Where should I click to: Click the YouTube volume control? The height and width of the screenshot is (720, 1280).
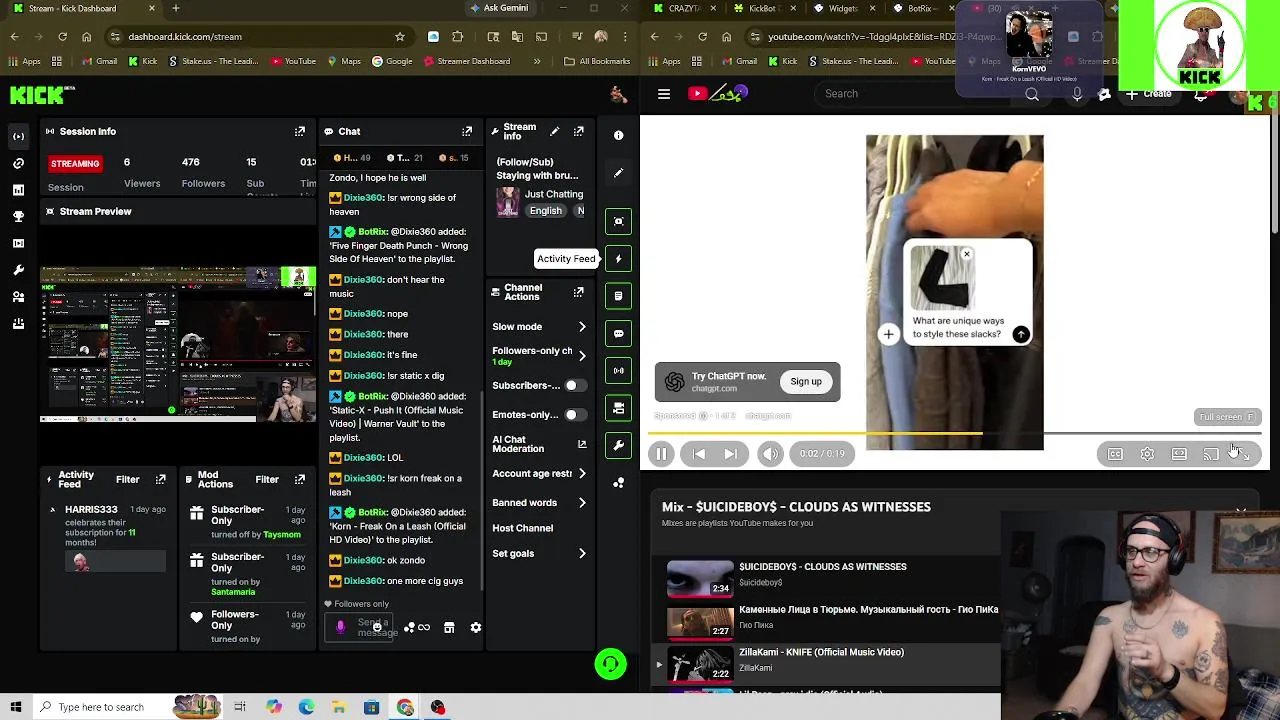[770, 454]
